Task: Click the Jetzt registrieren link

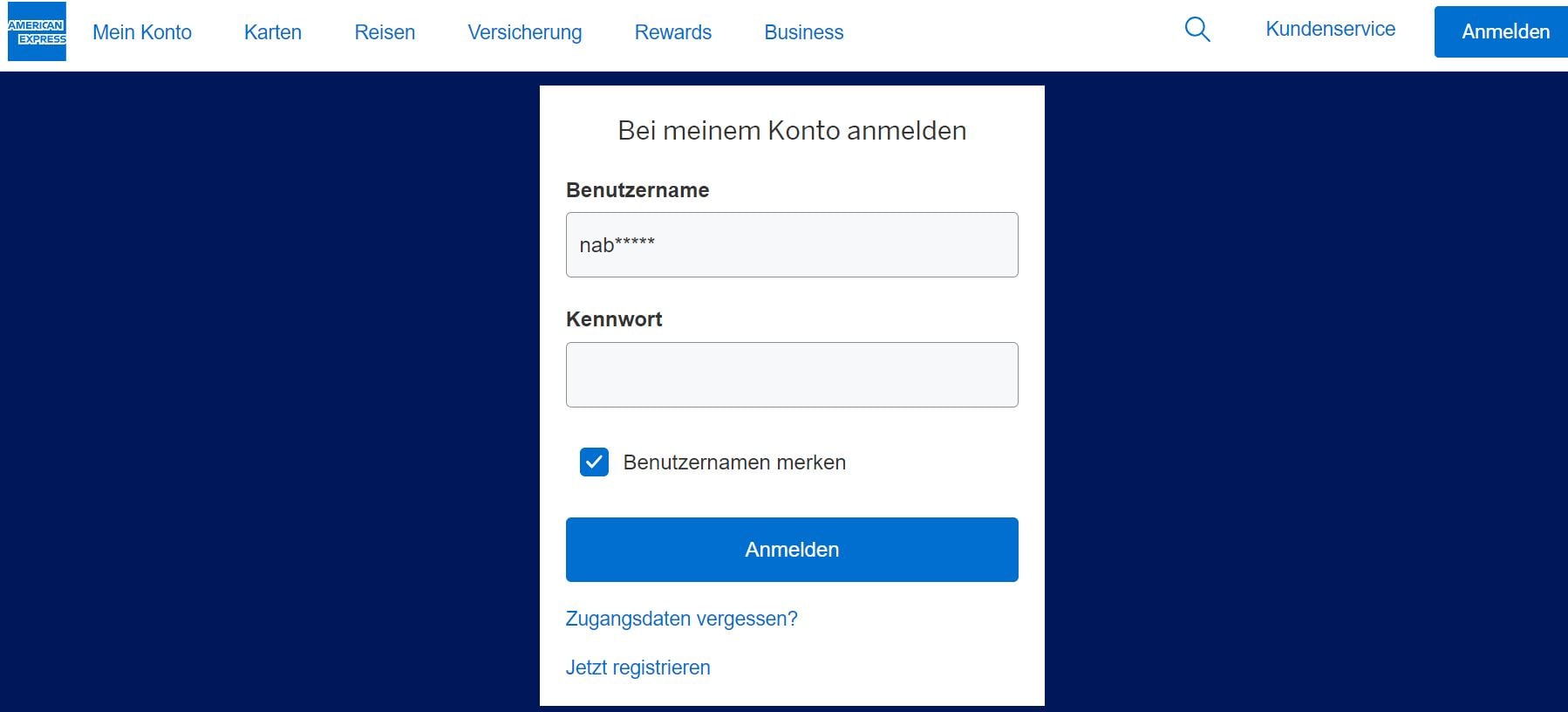Action: coord(637,667)
